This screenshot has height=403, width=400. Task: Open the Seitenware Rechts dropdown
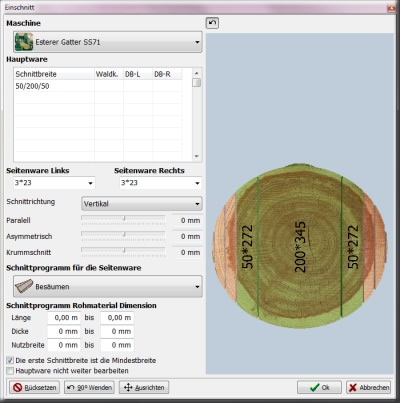click(161, 183)
